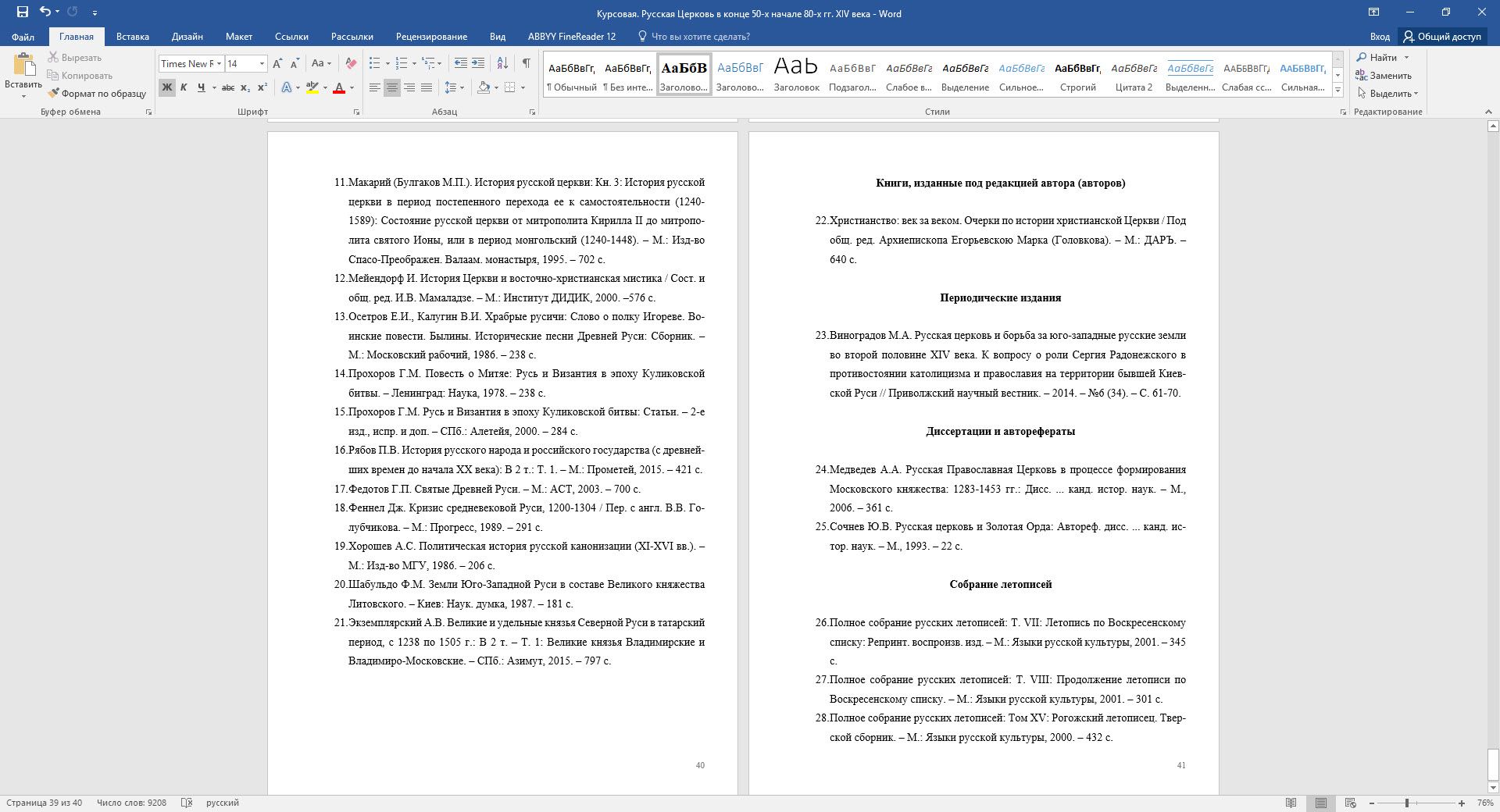Expand styles gallery
The height and width of the screenshot is (812, 1500).
(x=1337, y=91)
